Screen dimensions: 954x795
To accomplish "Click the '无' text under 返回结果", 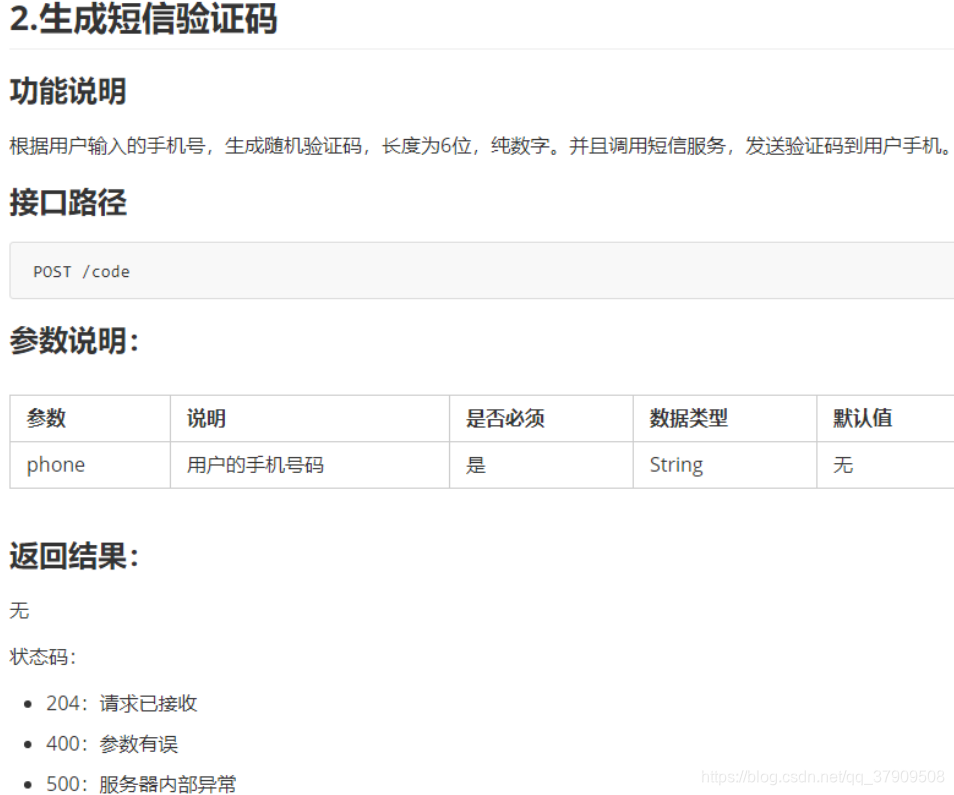I will pos(19,610).
